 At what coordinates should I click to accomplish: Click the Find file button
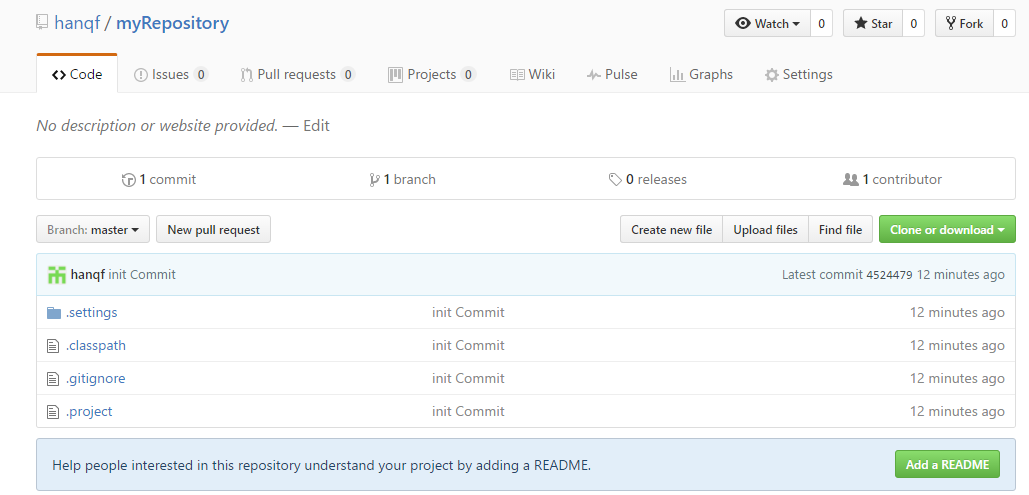[841, 230]
